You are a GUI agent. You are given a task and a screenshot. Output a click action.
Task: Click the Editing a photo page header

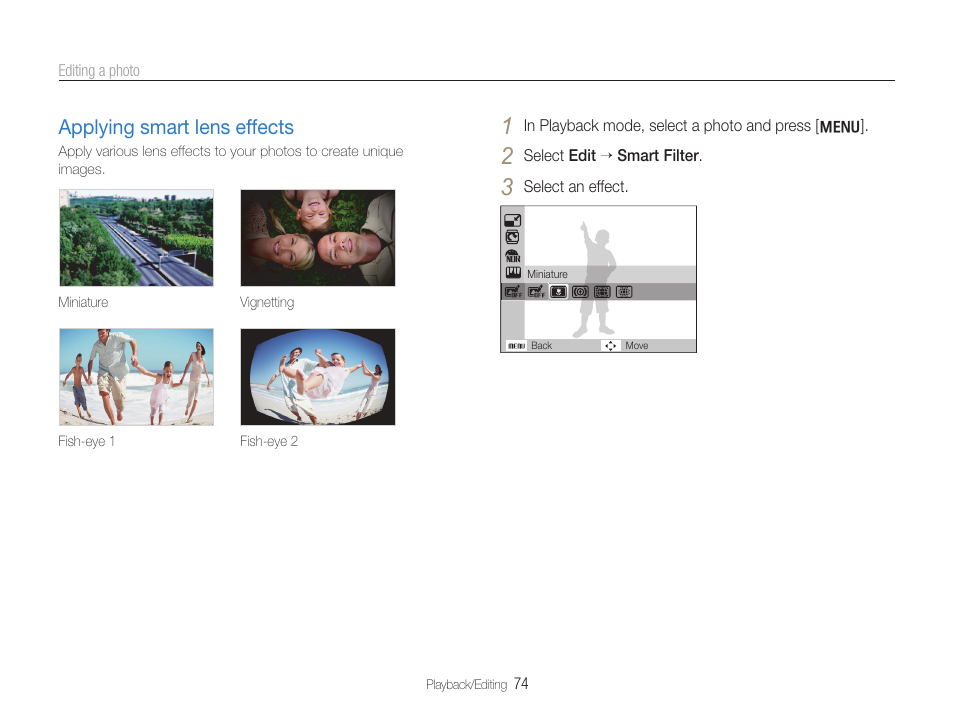[99, 71]
